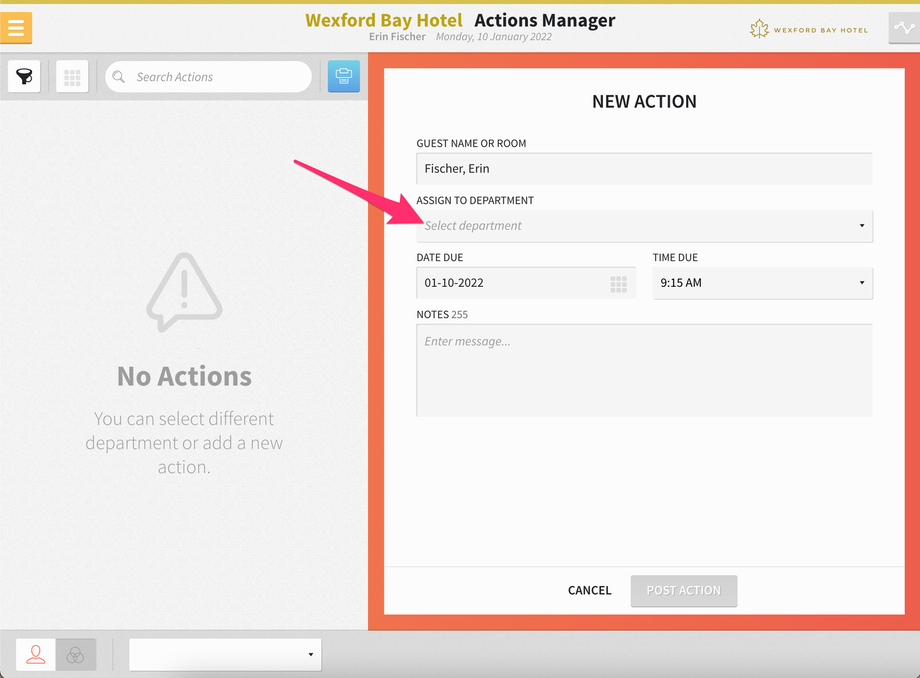Open the filter funnel tool
The width and height of the screenshot is (920, 678).
pos(24,76)
